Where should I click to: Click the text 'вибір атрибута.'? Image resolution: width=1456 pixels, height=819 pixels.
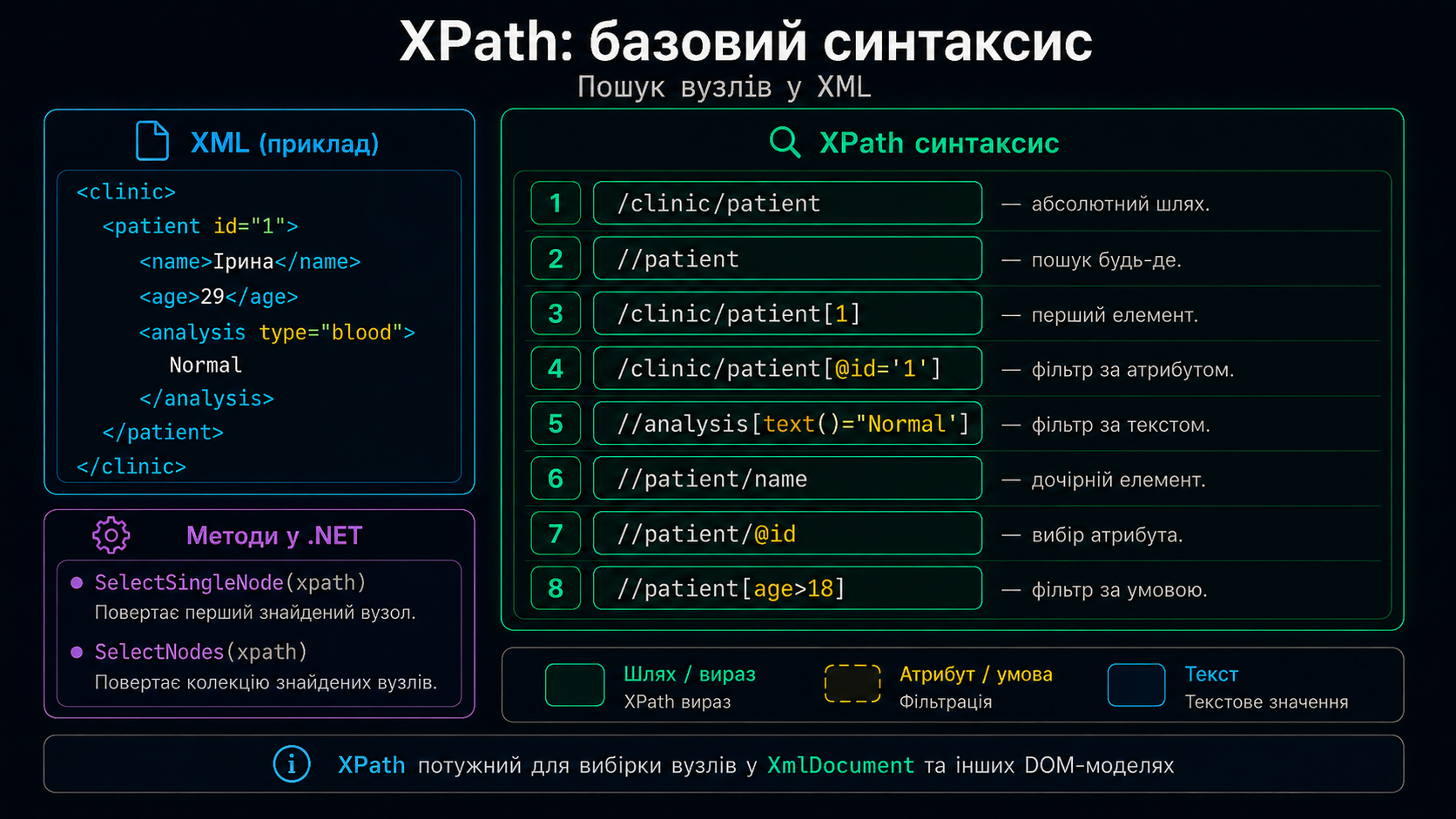(1107, 534)
